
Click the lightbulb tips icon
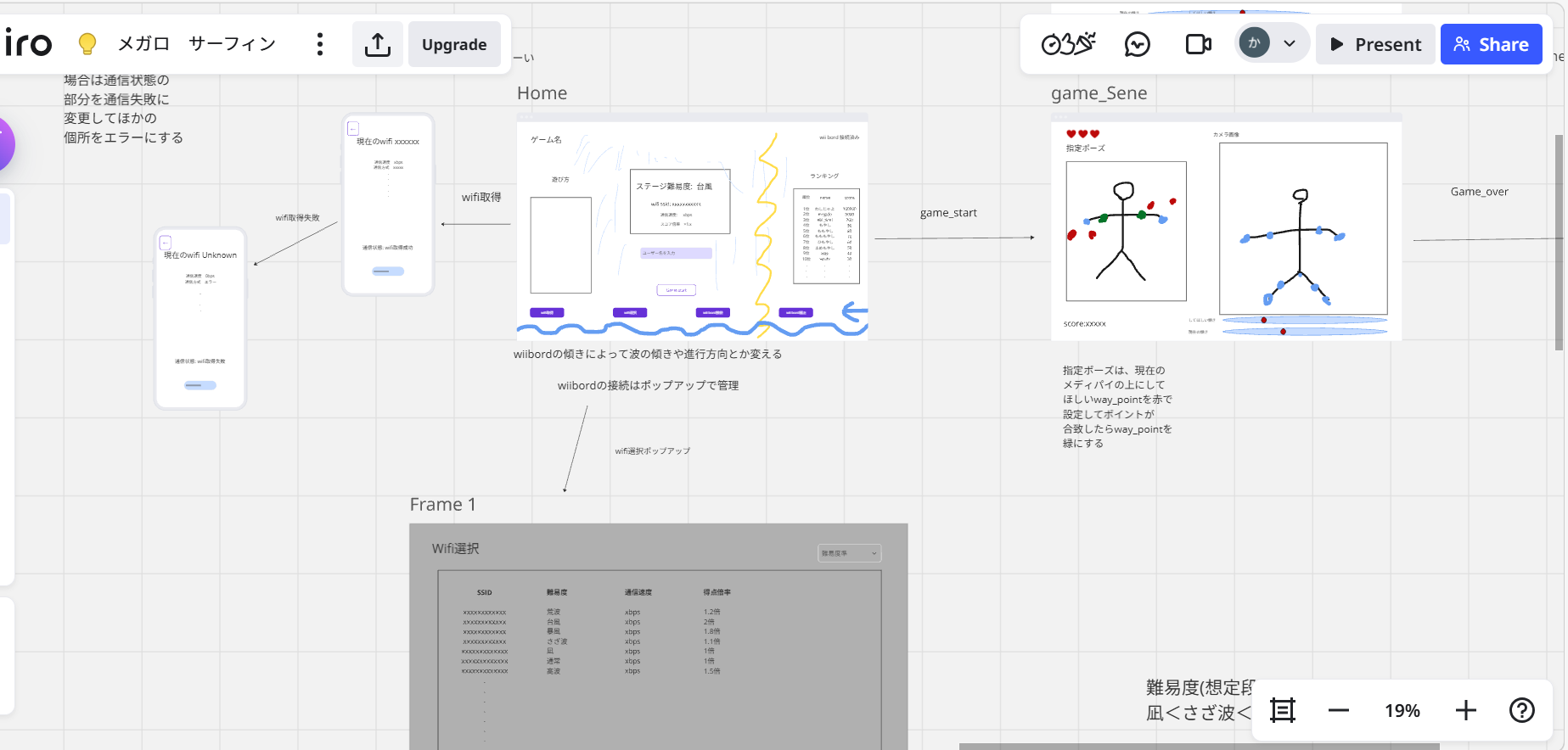pyautogui.click(x=87, y=44)
